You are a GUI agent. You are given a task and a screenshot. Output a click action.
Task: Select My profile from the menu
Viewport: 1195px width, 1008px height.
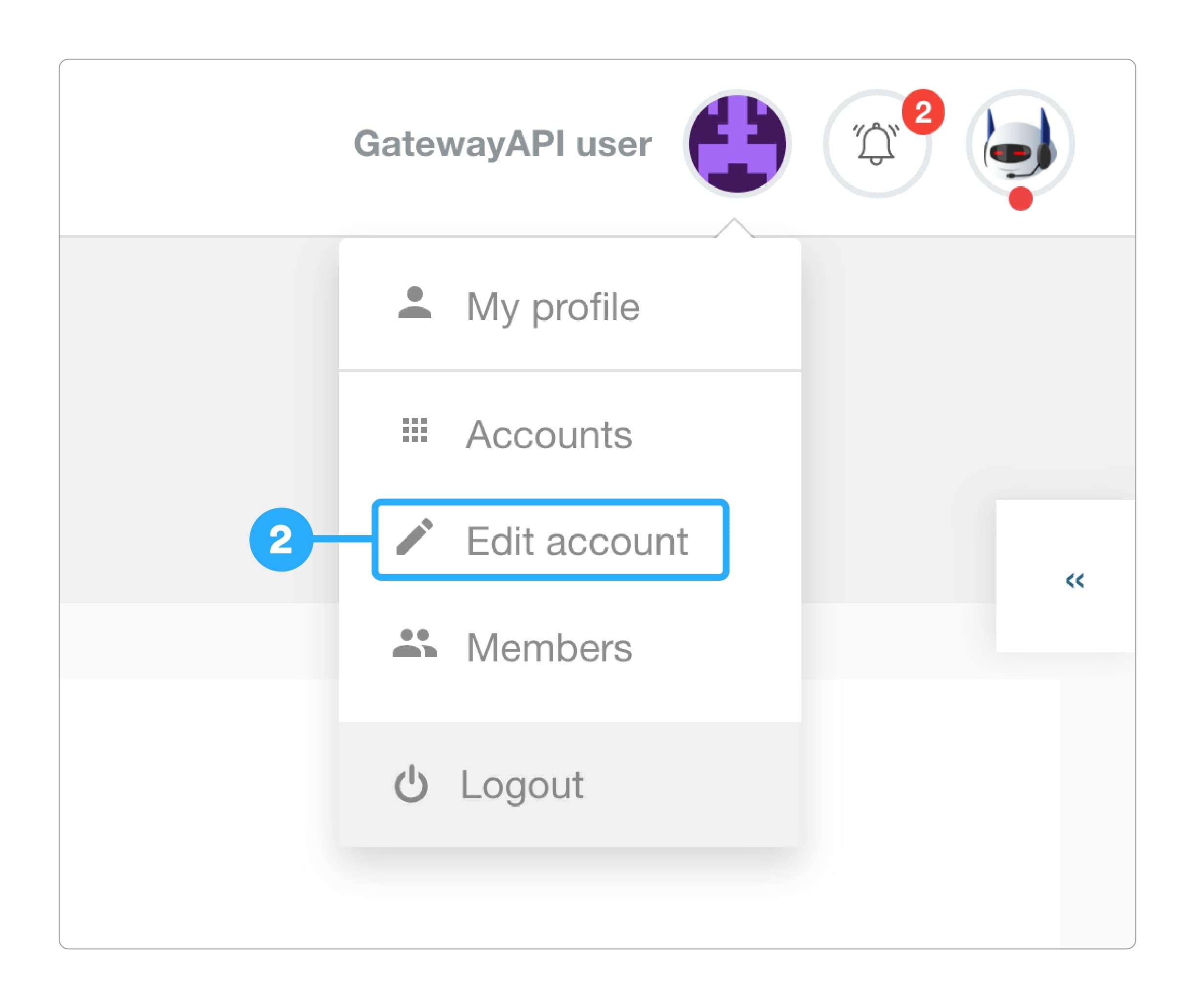(552, 307)
